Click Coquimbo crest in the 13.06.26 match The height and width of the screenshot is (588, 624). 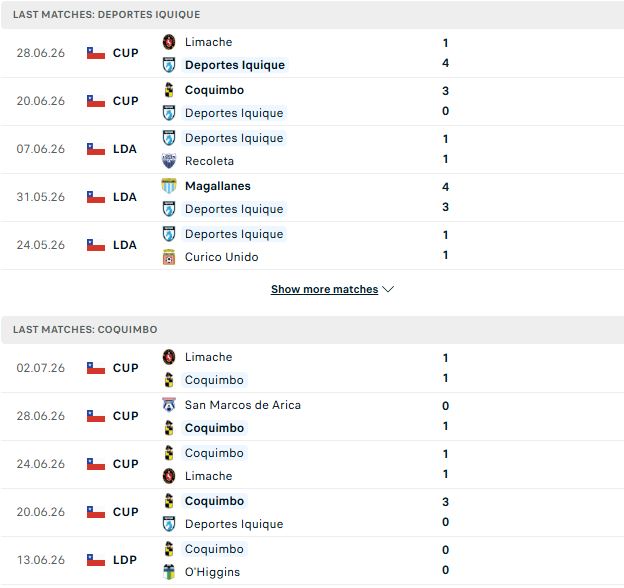click(169, 549)
